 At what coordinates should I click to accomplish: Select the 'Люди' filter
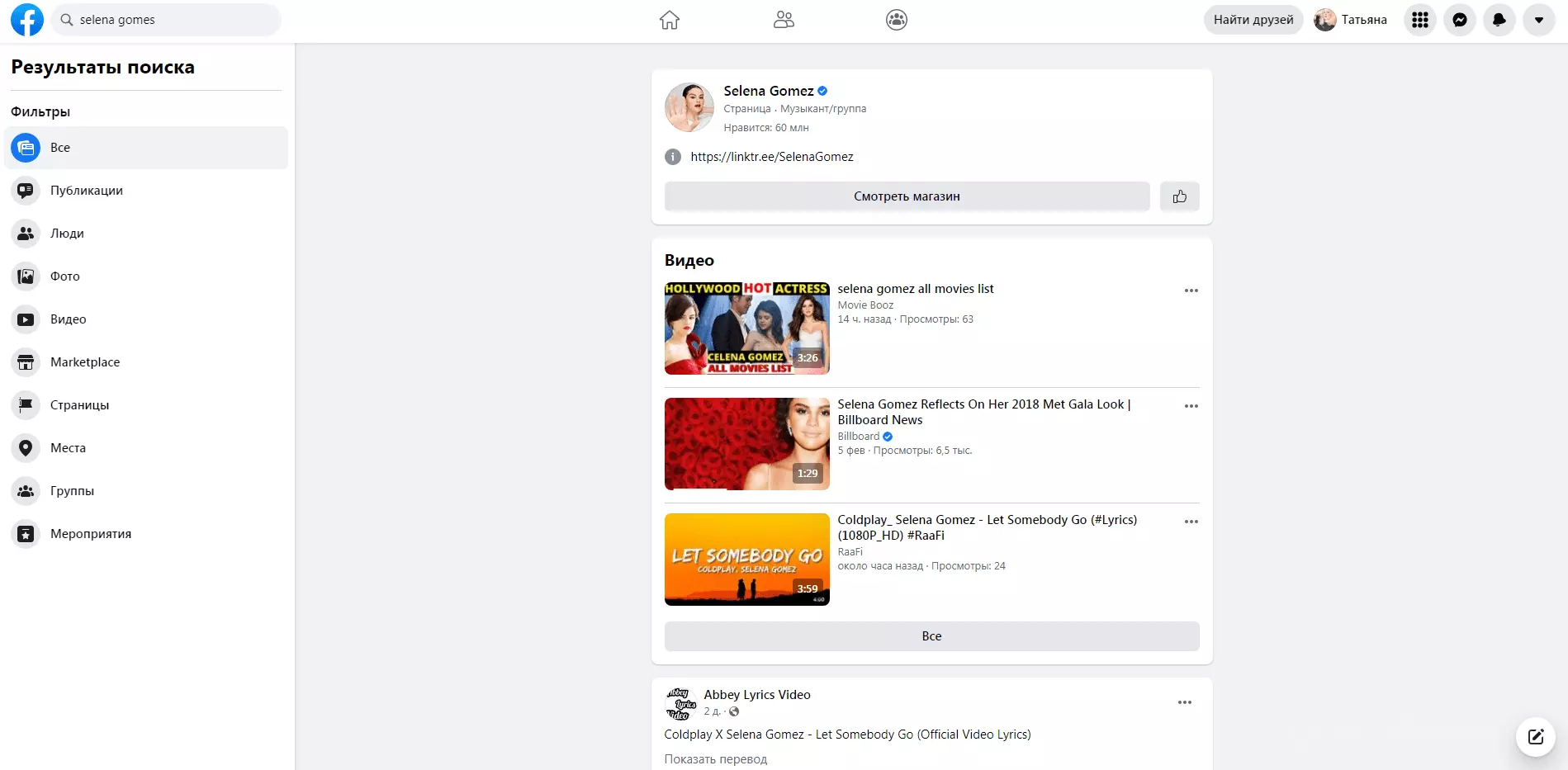[x=146, y=234]
